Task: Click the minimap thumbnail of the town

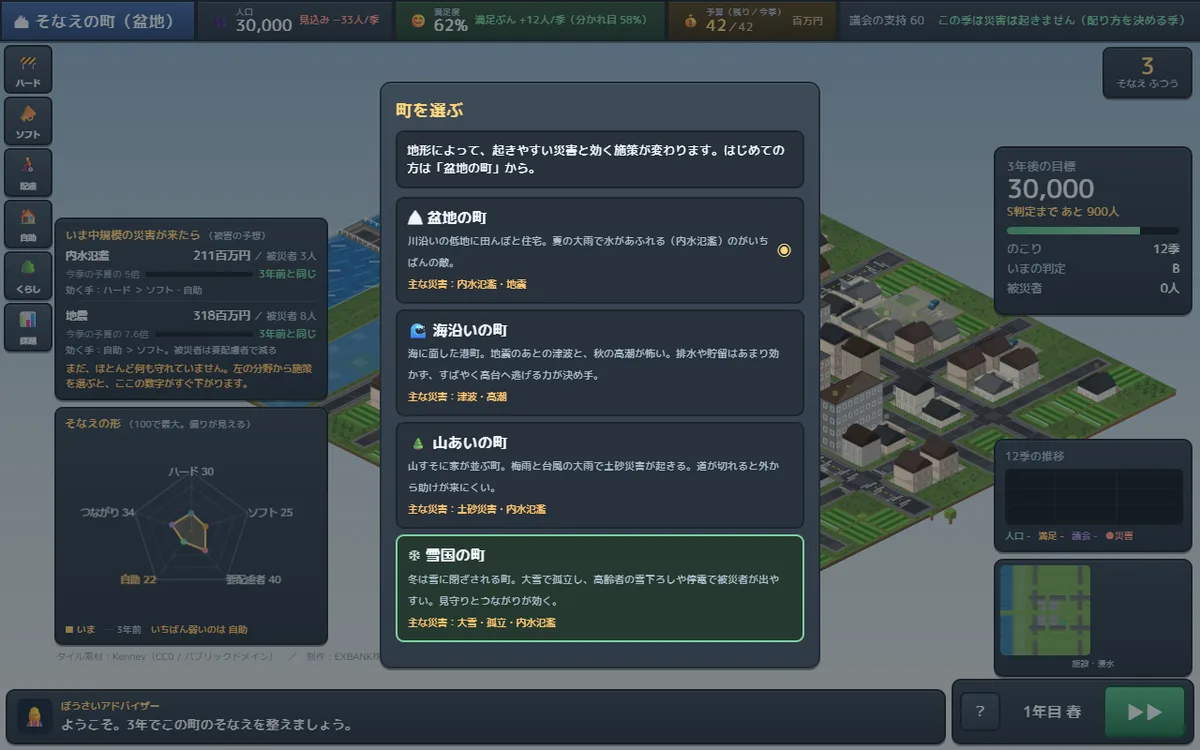Action: 1045,611
